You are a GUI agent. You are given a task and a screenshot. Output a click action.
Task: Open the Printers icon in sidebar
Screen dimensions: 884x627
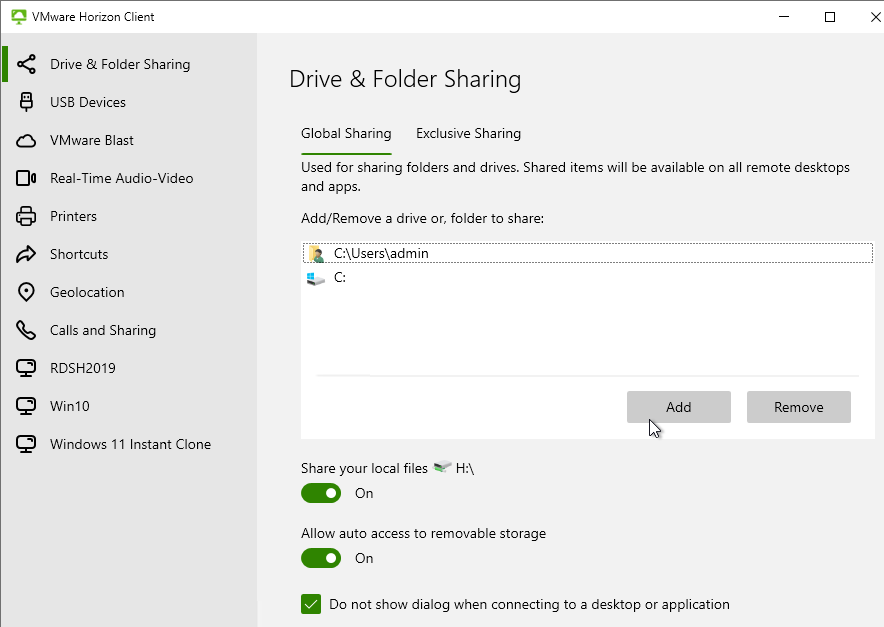tap(26, 217)
